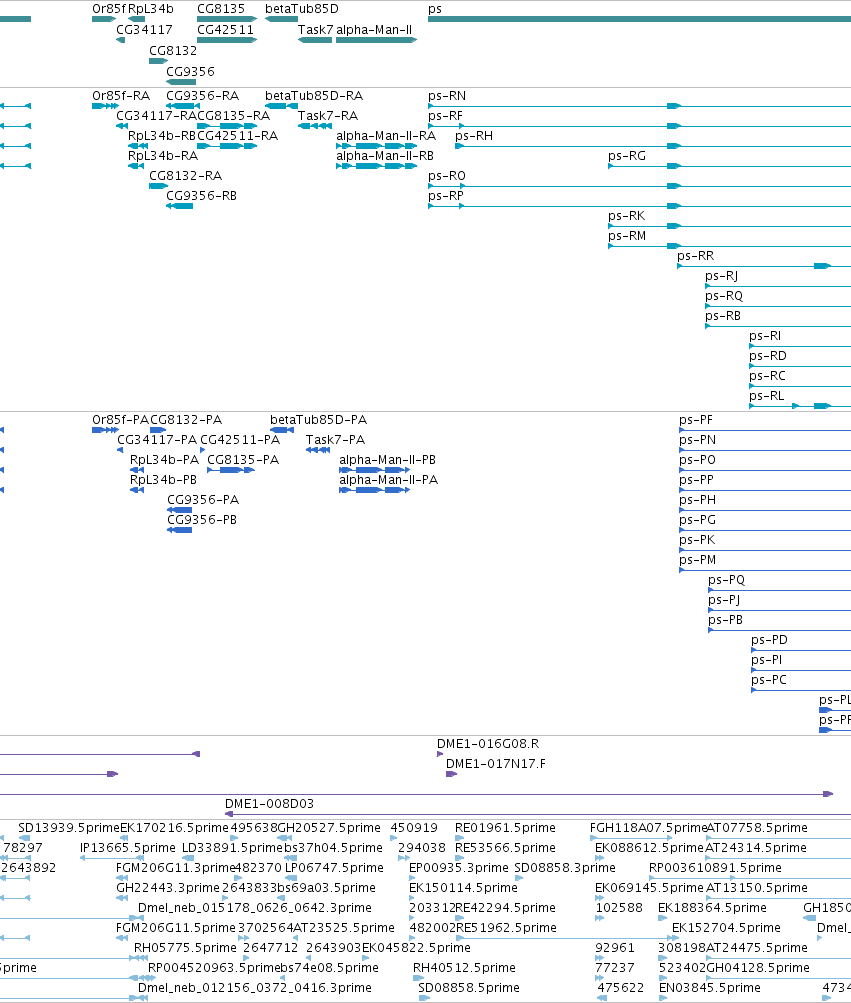Select the alpha-Man-II-PB protein
851x1003 pixels.
(374, 470)
